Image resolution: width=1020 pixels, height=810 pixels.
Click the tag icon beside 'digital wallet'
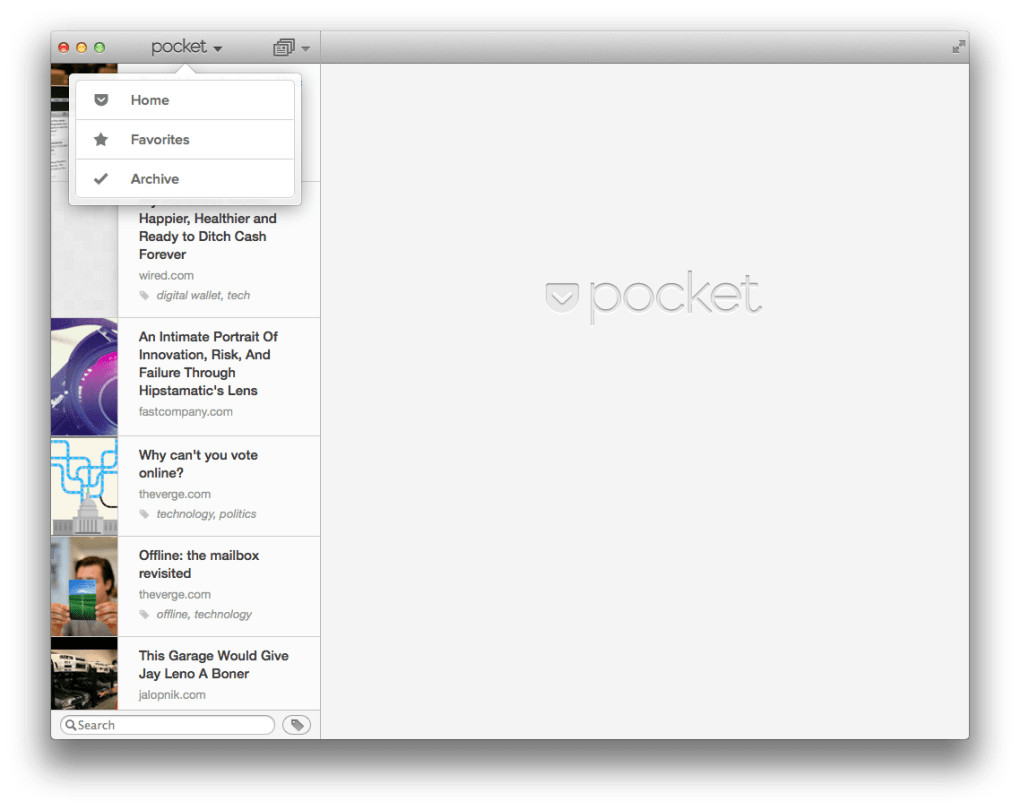click(144, 295)
